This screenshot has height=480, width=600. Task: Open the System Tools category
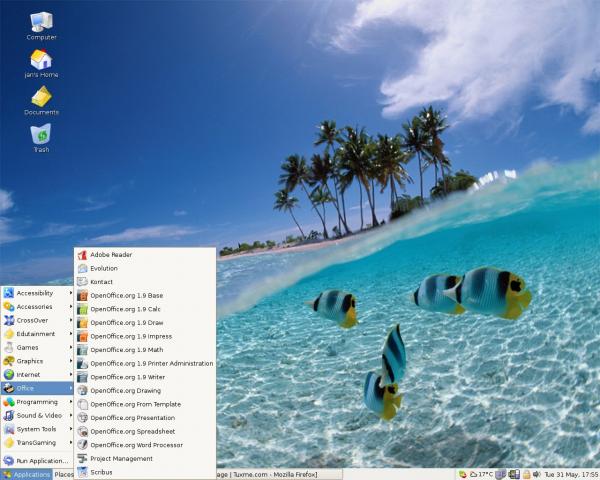click(37, 429)
